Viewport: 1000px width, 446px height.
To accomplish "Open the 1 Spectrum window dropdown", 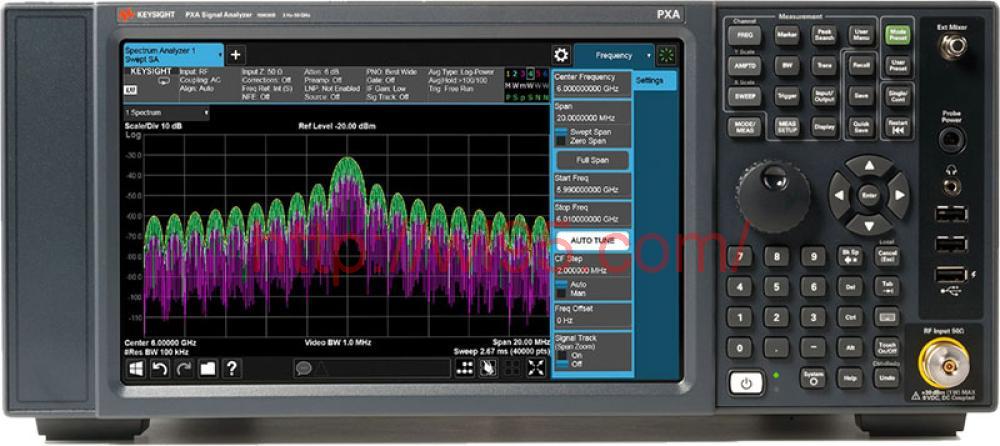I will pos(166,113).
